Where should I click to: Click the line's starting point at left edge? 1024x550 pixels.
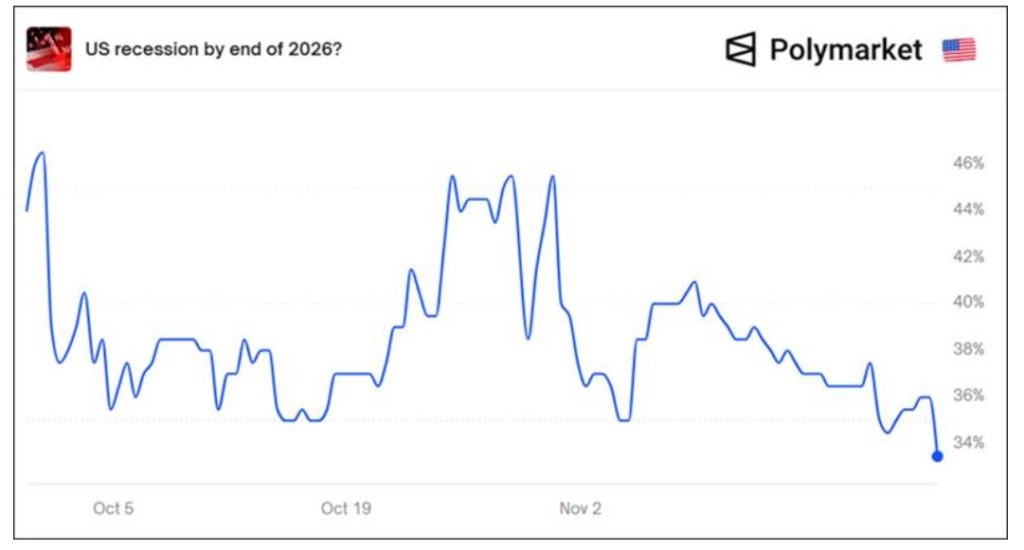click(27, 210)
